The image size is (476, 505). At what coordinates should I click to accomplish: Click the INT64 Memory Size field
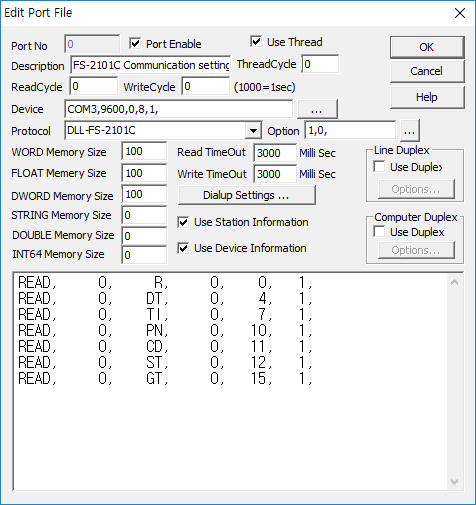click(144, 255)
